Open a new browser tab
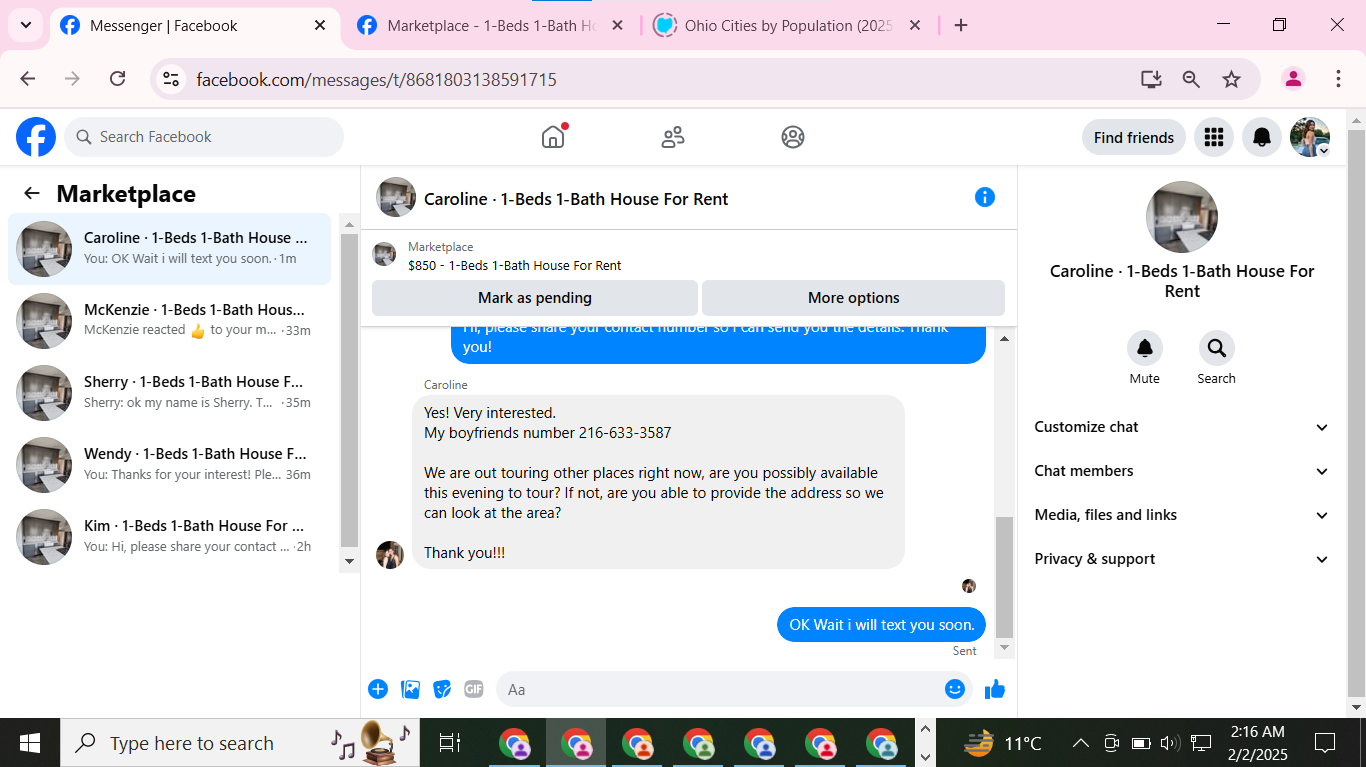This screenshot has height=767, width=1366. click(961, 26)
